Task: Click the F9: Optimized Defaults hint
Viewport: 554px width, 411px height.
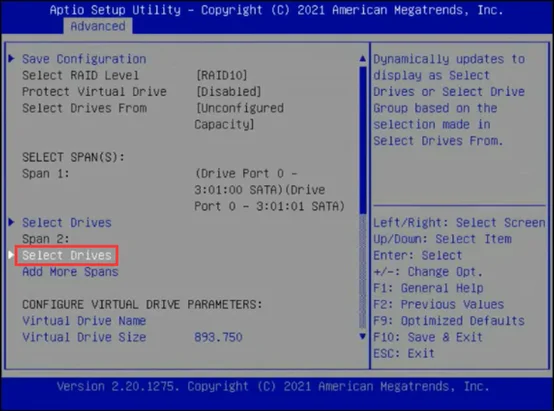Action: 449,321
